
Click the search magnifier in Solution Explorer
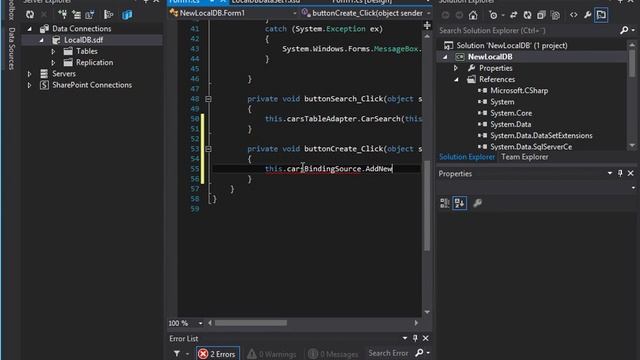point(624,30)
